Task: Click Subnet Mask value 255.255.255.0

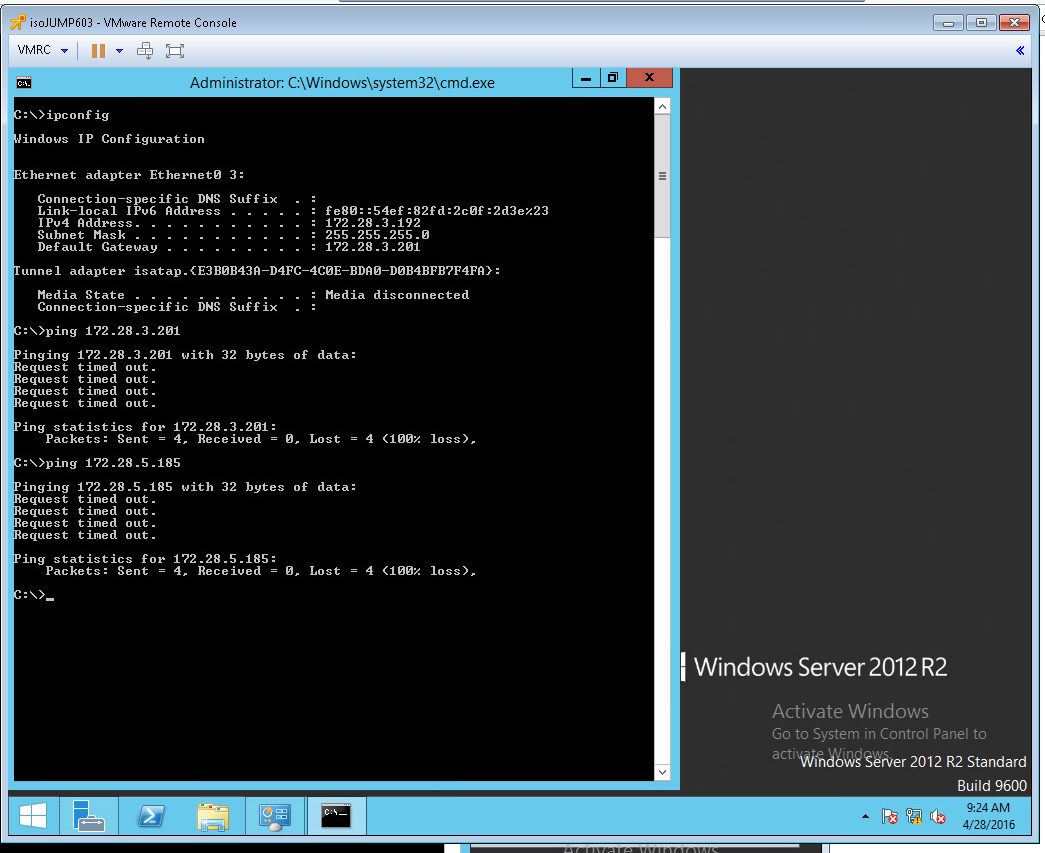Action: coord(377,235)
